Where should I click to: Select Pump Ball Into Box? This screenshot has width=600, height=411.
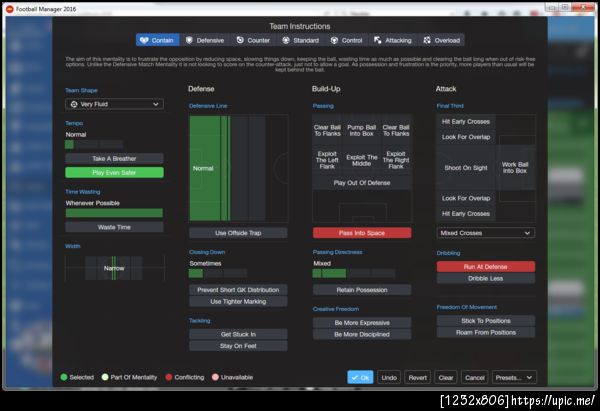click(x=362, y=130)
